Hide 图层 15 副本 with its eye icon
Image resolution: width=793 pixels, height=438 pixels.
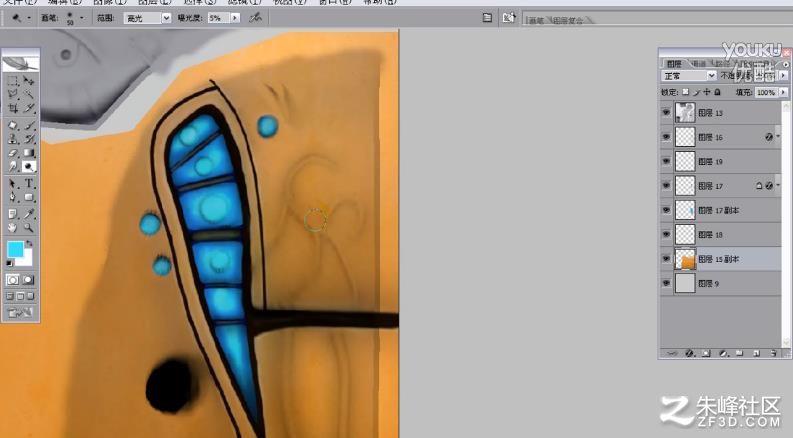[666, 258]
